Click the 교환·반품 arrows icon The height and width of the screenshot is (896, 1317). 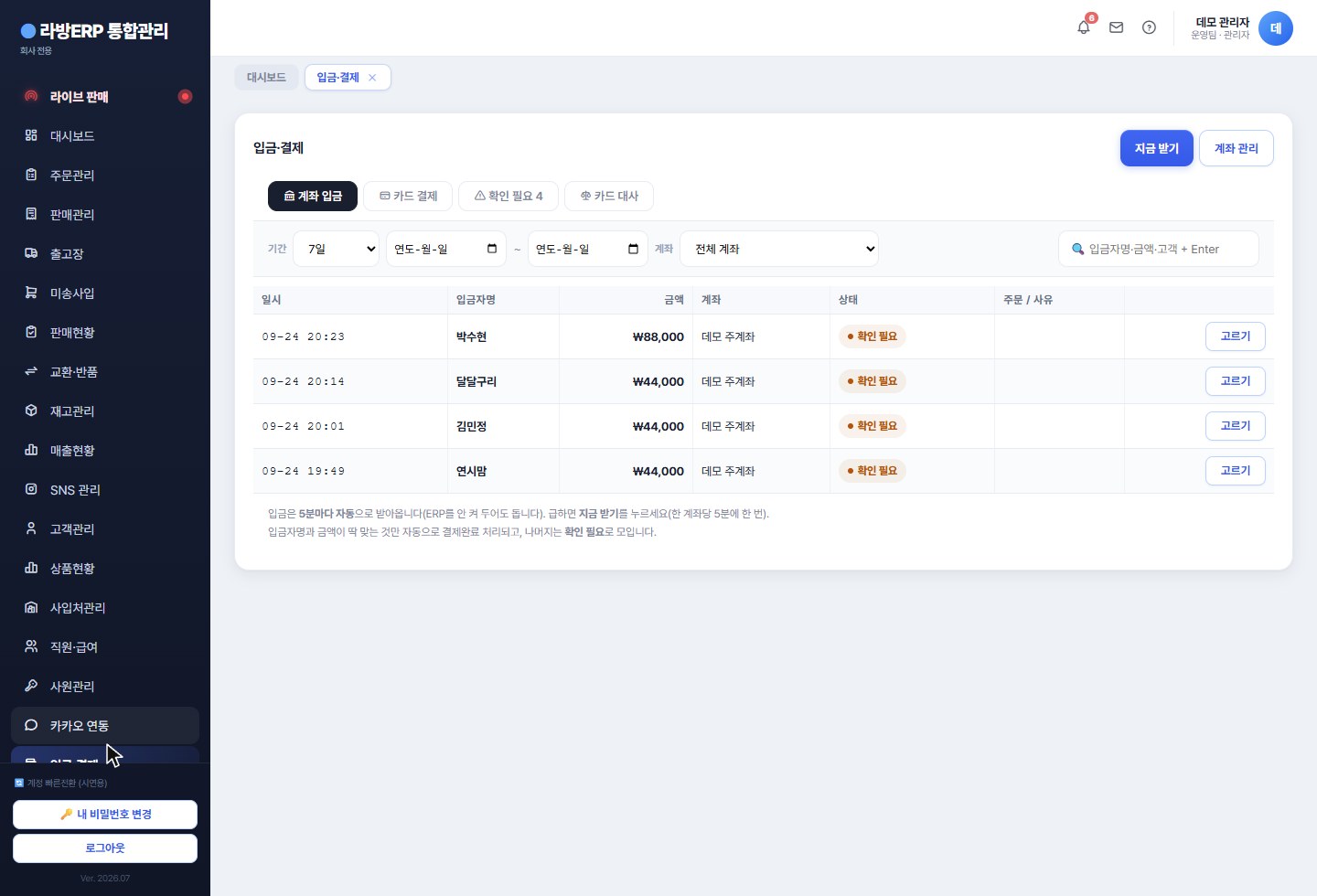coord(31,371)
